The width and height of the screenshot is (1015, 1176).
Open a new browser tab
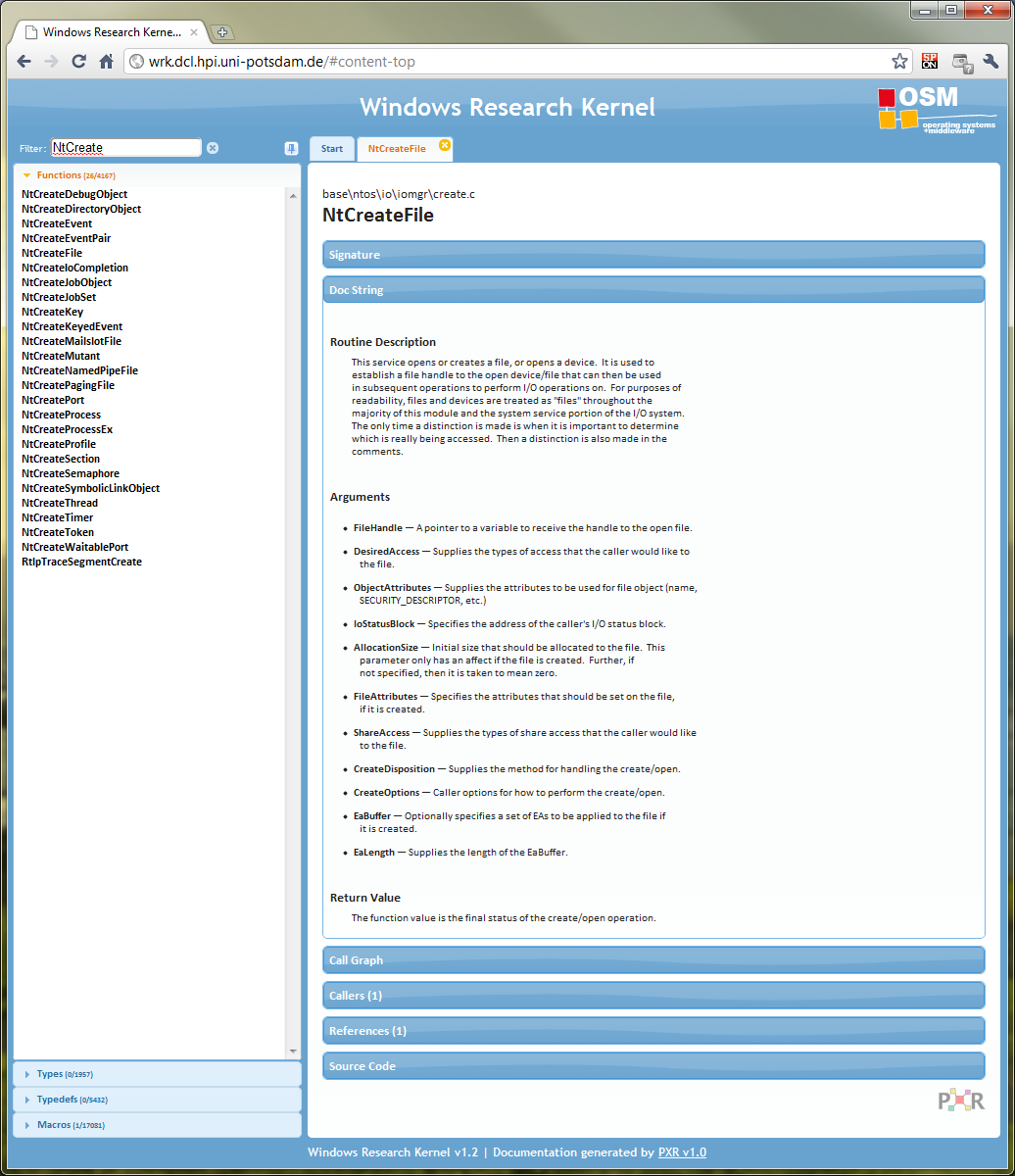pyautogui.click(x=222, y=32)
